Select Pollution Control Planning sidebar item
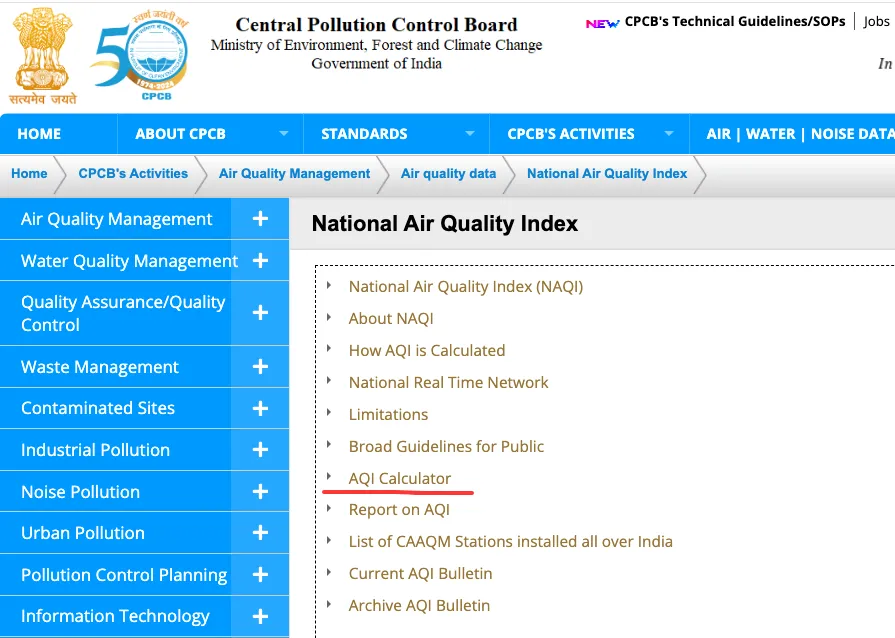 [124, 575]
